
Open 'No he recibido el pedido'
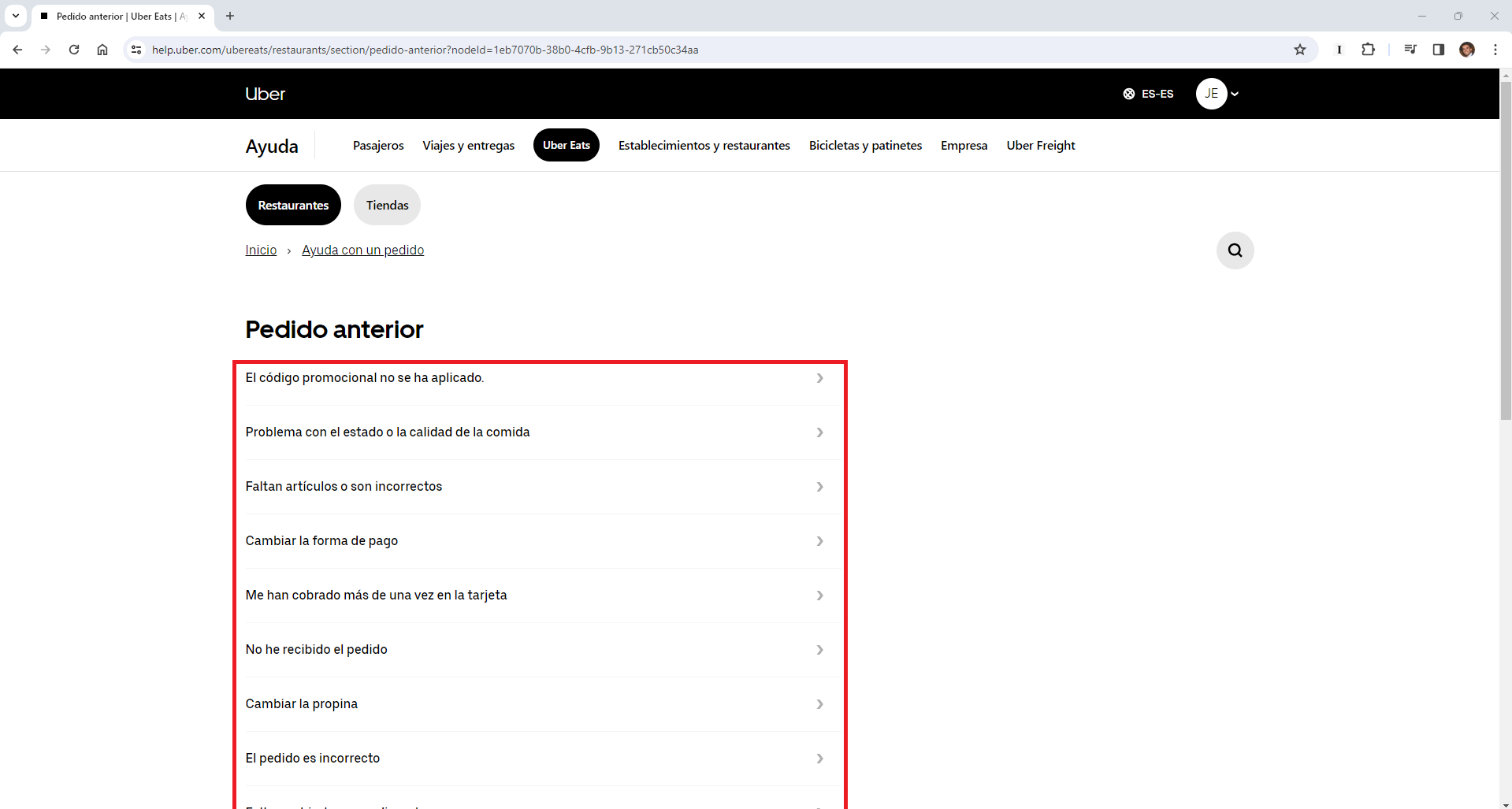point(541,650)
